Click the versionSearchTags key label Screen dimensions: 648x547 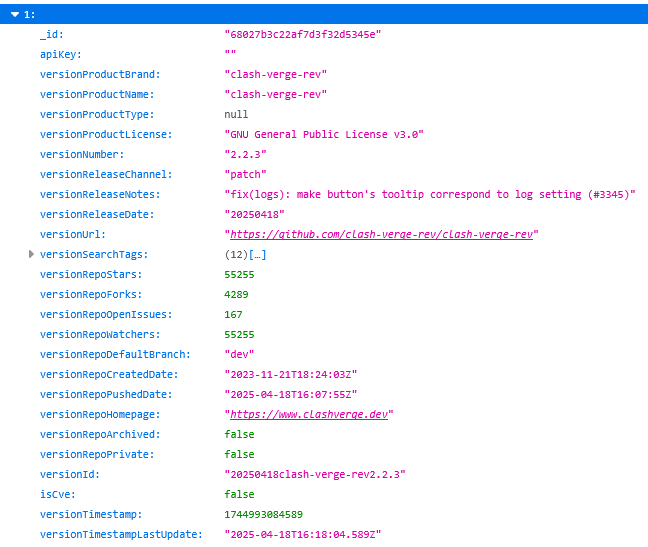coord(94,254)
